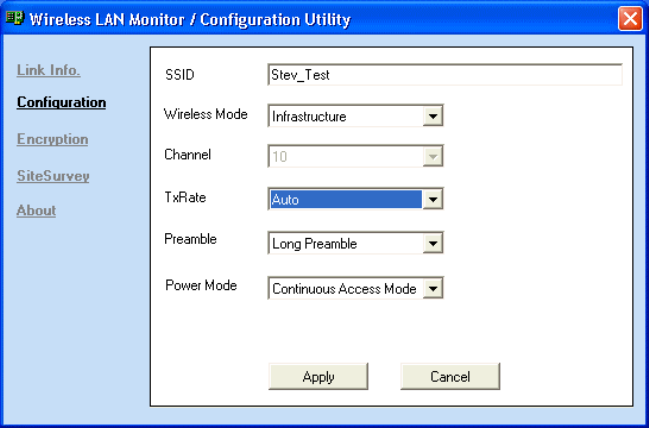Click the disabled Channel dropdown arrow
This screenshot has height=428, width=649.
coord(433,156)
